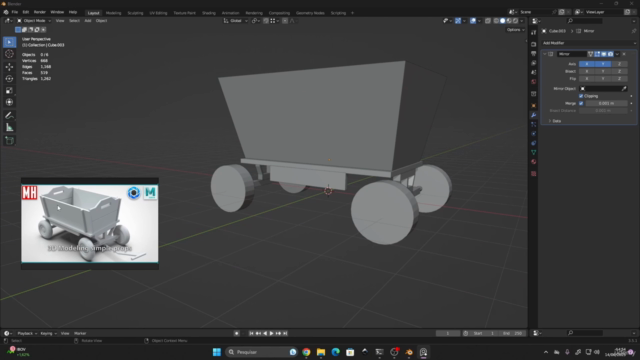Open the Object Mode dropdown
The height and width of the screenshot is (360, 640).
click(x=34, y=21)
